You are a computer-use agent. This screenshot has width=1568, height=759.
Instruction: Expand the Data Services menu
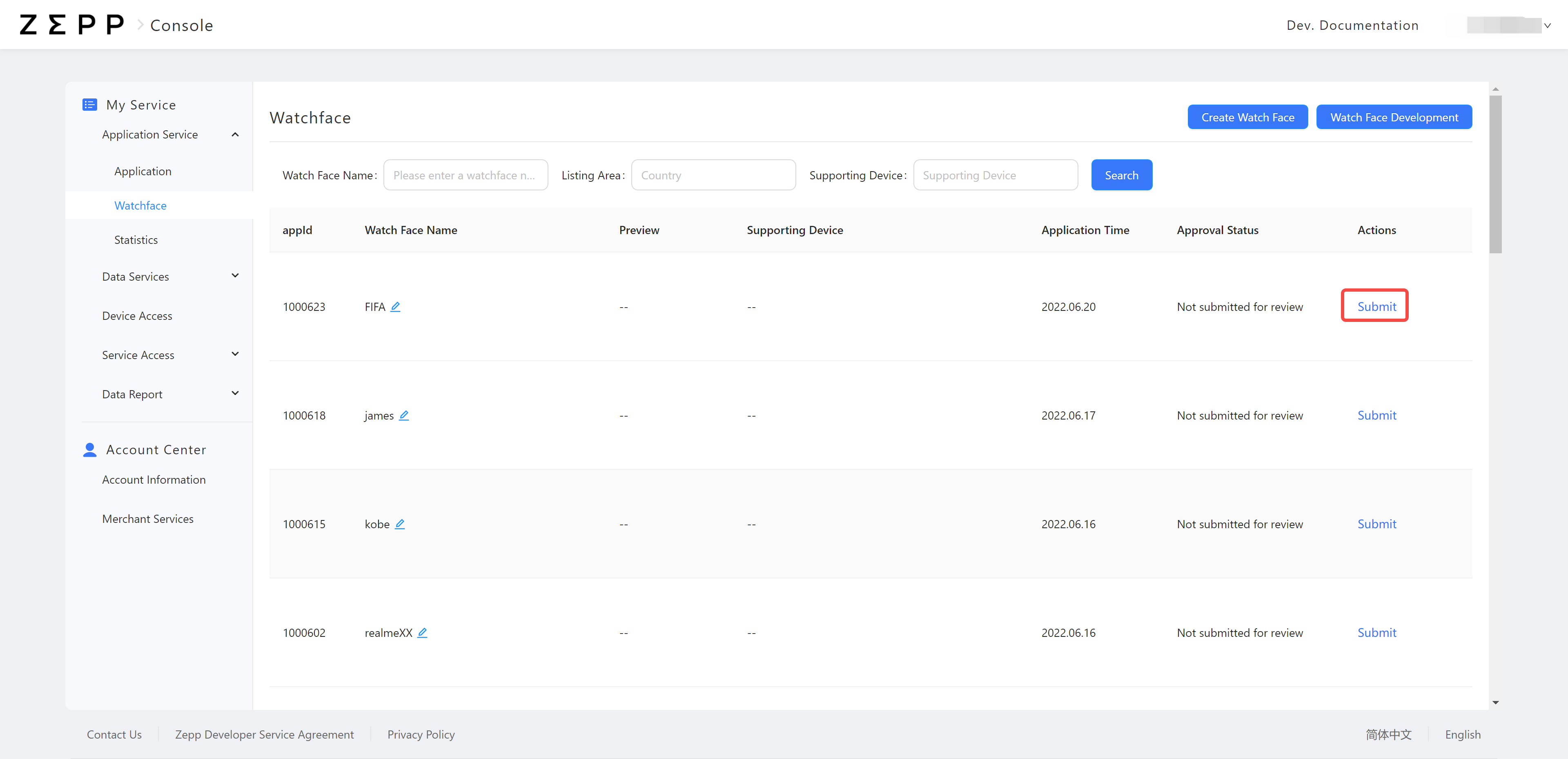235,276
